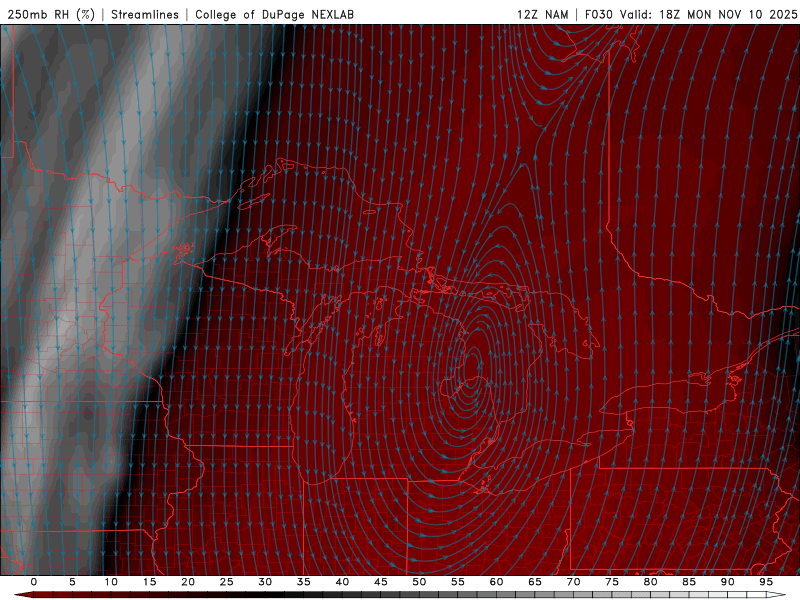Click the color scale label "0"
Image resolution: width=800 pixels, height=600 pixels.
click(x=34, y=582)
